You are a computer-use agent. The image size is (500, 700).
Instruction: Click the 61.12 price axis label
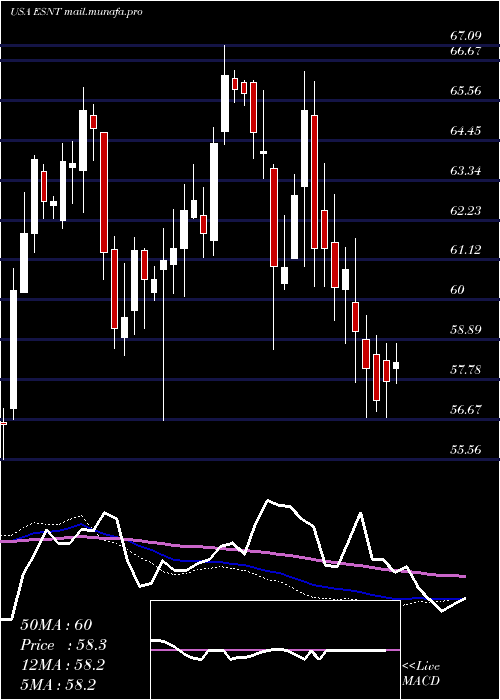click(466, 250)
